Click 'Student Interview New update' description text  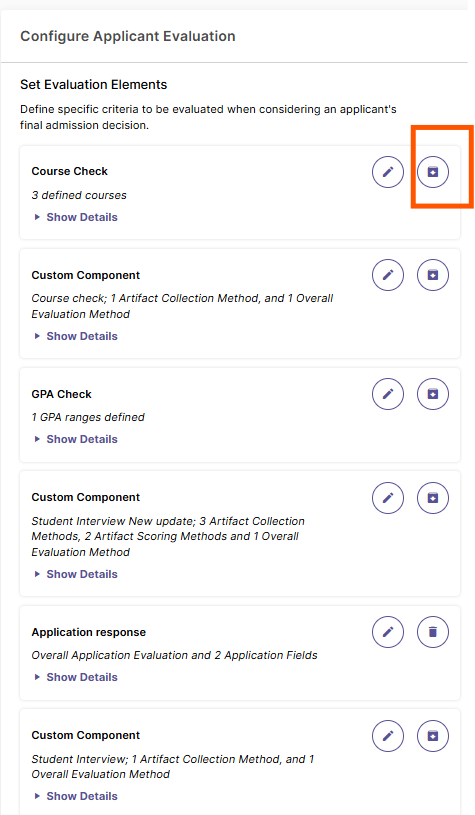click(x=168, y=536)
